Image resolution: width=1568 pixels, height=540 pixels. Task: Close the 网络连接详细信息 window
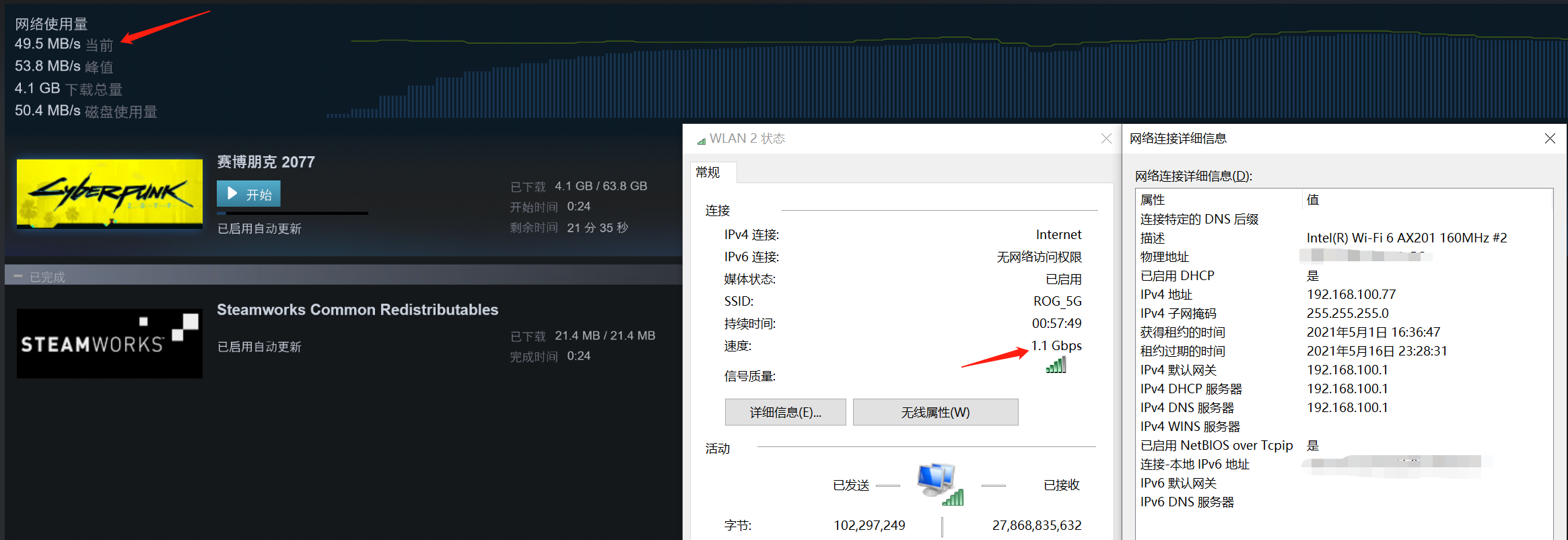click(x=1550, y=139)
